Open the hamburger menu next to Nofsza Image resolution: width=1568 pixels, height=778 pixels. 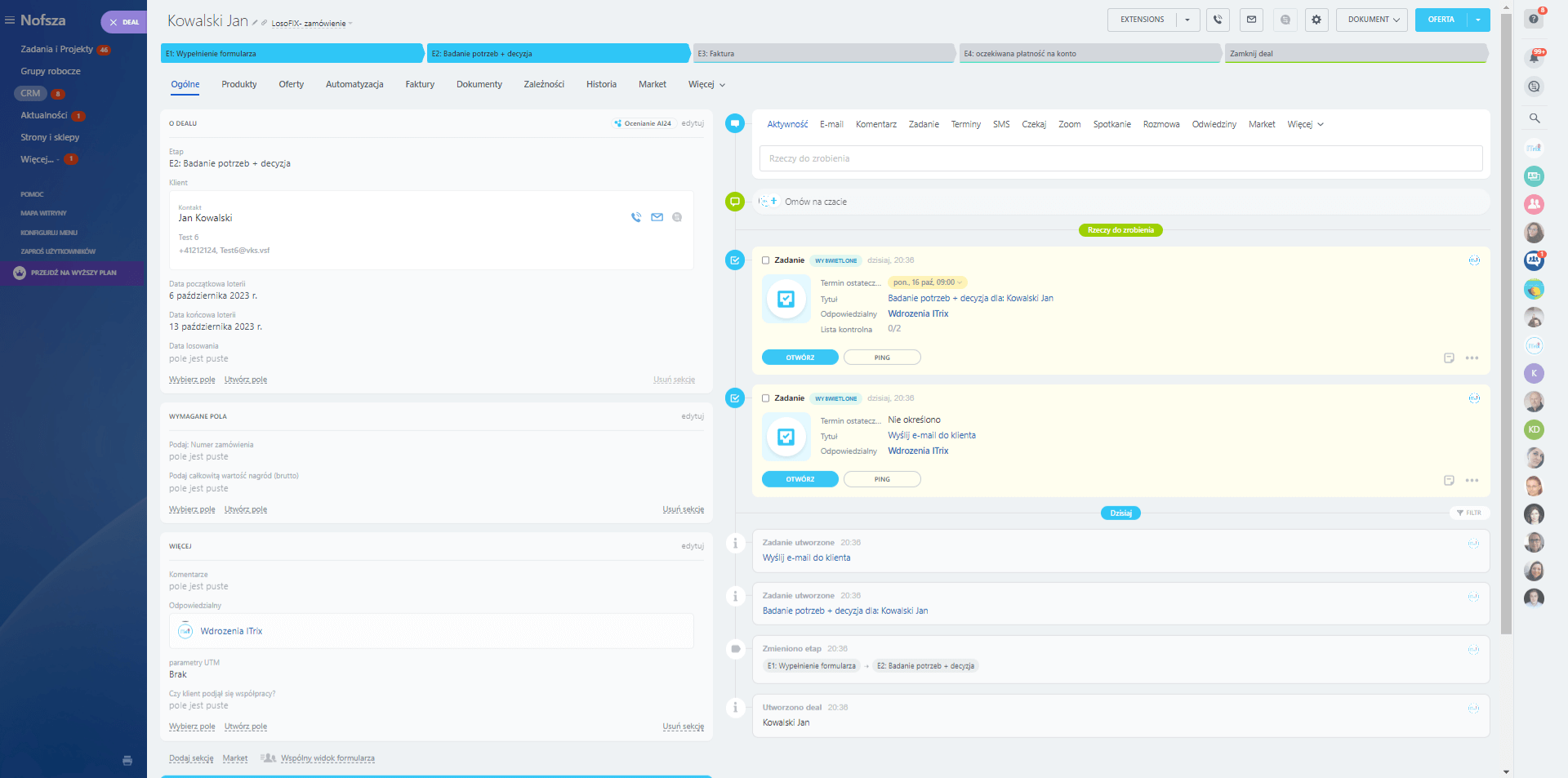point(10,20)
